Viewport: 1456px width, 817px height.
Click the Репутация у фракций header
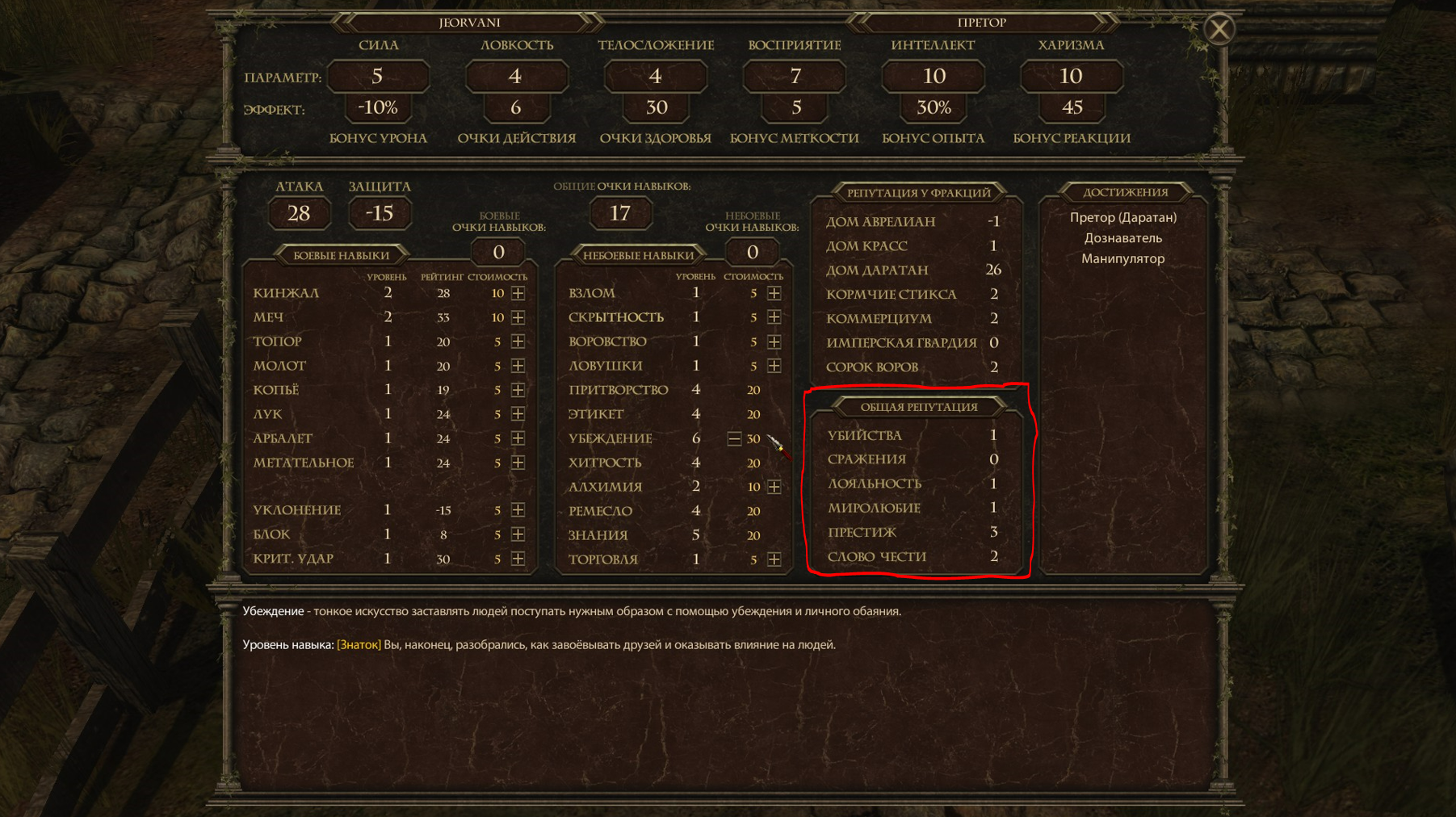(918, 193)
